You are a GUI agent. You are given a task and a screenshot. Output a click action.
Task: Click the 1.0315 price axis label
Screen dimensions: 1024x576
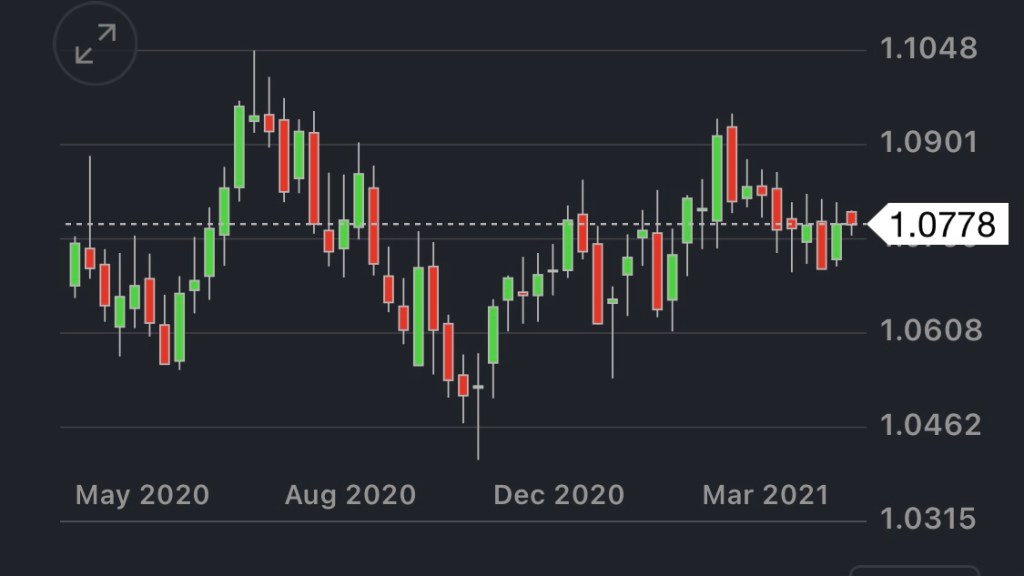(x=929, y=519)
